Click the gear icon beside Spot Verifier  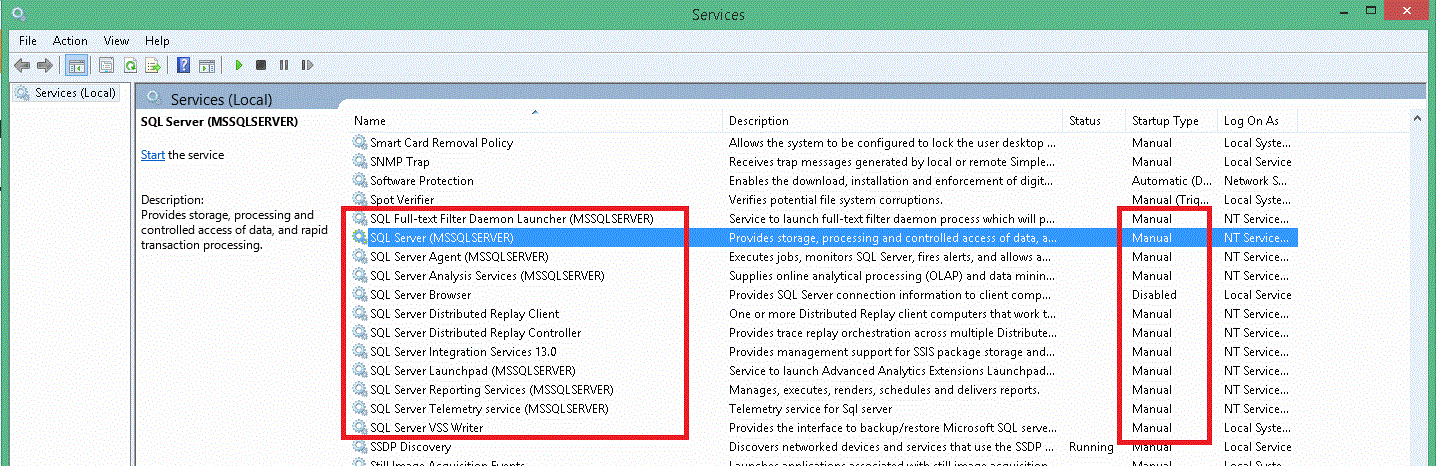click(360, 200)
